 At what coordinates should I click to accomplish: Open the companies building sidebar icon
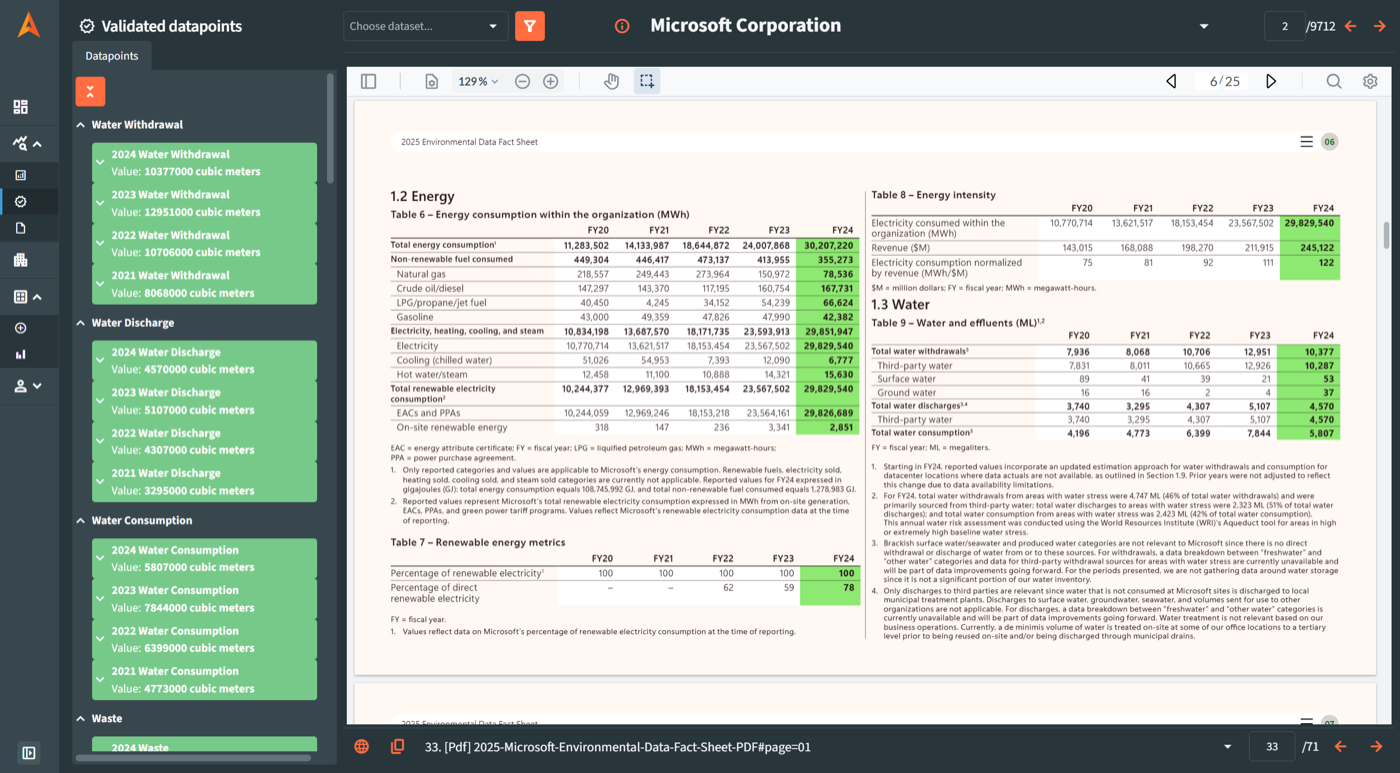pyautogui.click(x=20, y=260)
